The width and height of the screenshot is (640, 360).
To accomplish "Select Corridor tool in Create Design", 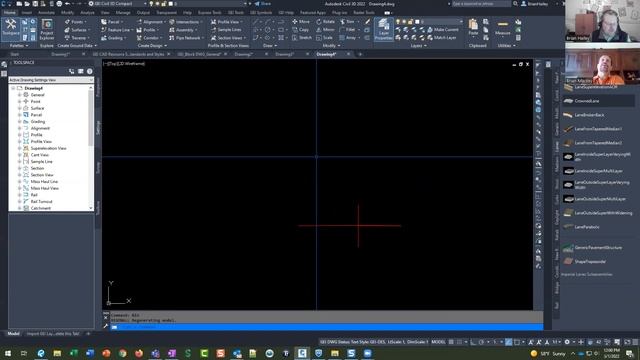I will 150,38.
